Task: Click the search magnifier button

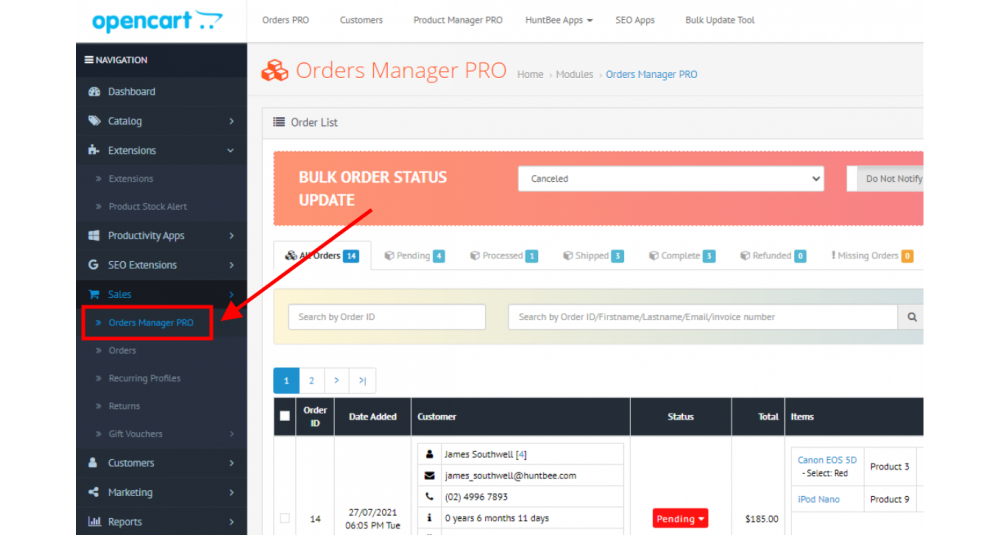Action: 912,317
